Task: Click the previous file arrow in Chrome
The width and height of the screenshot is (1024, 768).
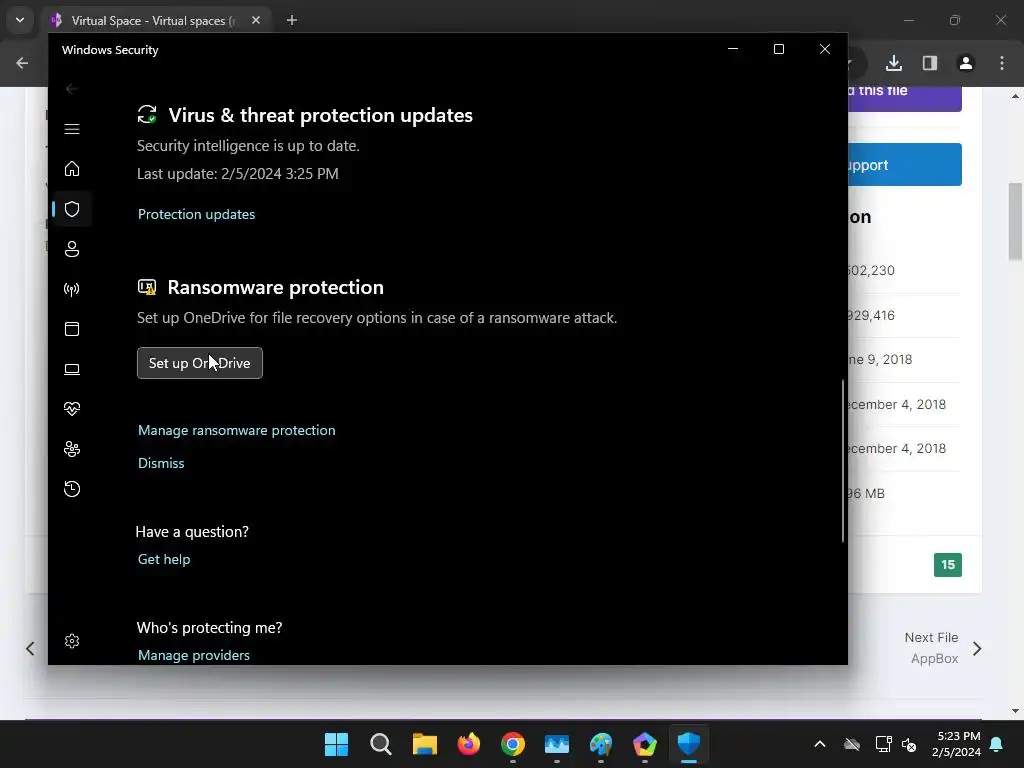Action: (x=30, y=648)
